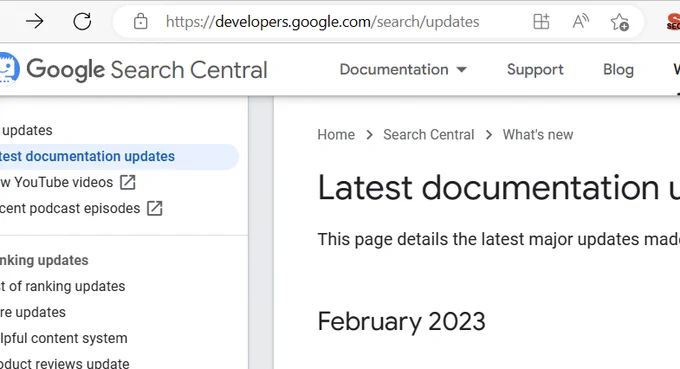
Task: Click Search Central breadcrumb
Action: 428,134
